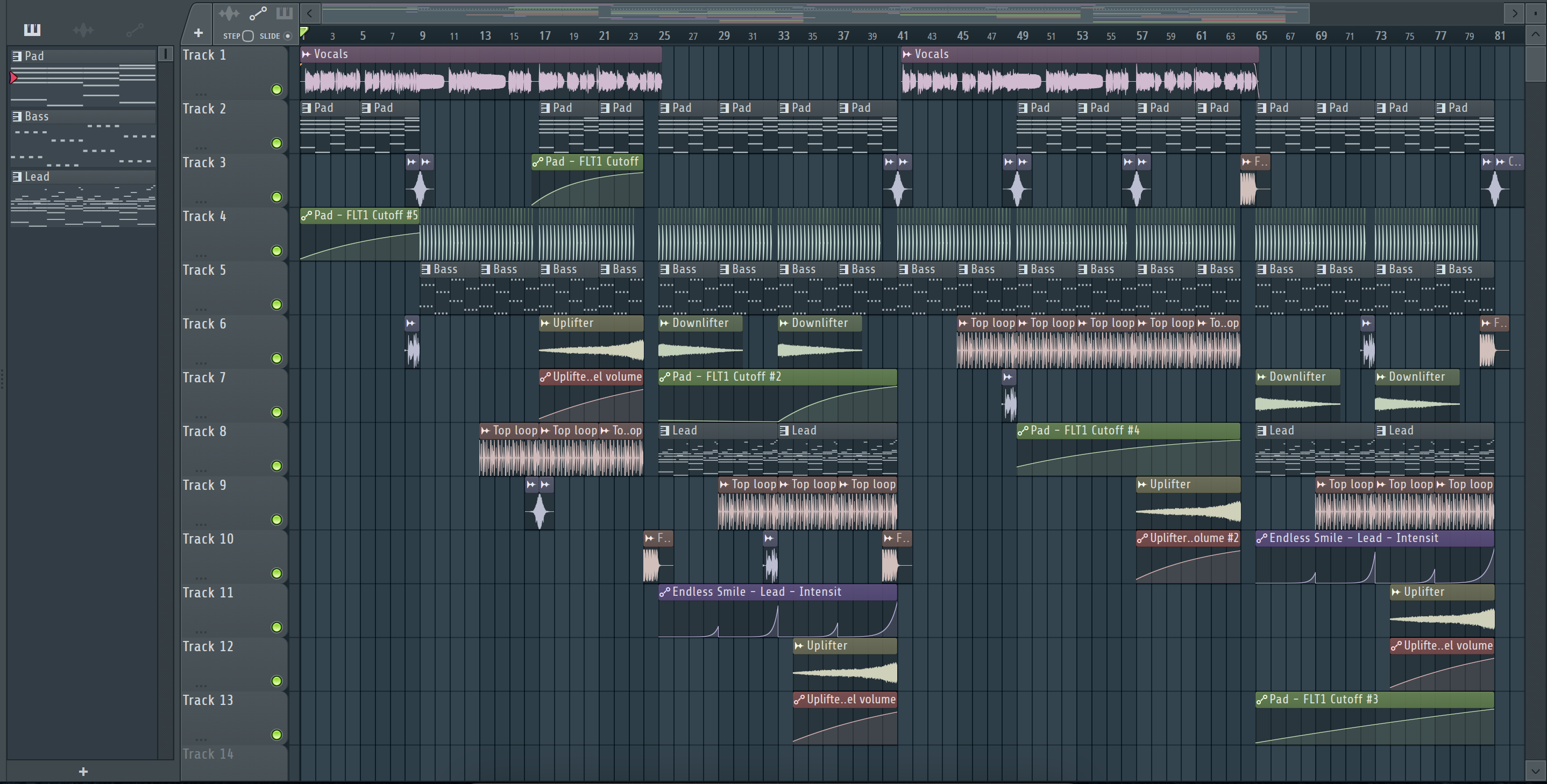Select the Track 6 header
This screenshot has width=1547, height=784.
click(234, 341)
